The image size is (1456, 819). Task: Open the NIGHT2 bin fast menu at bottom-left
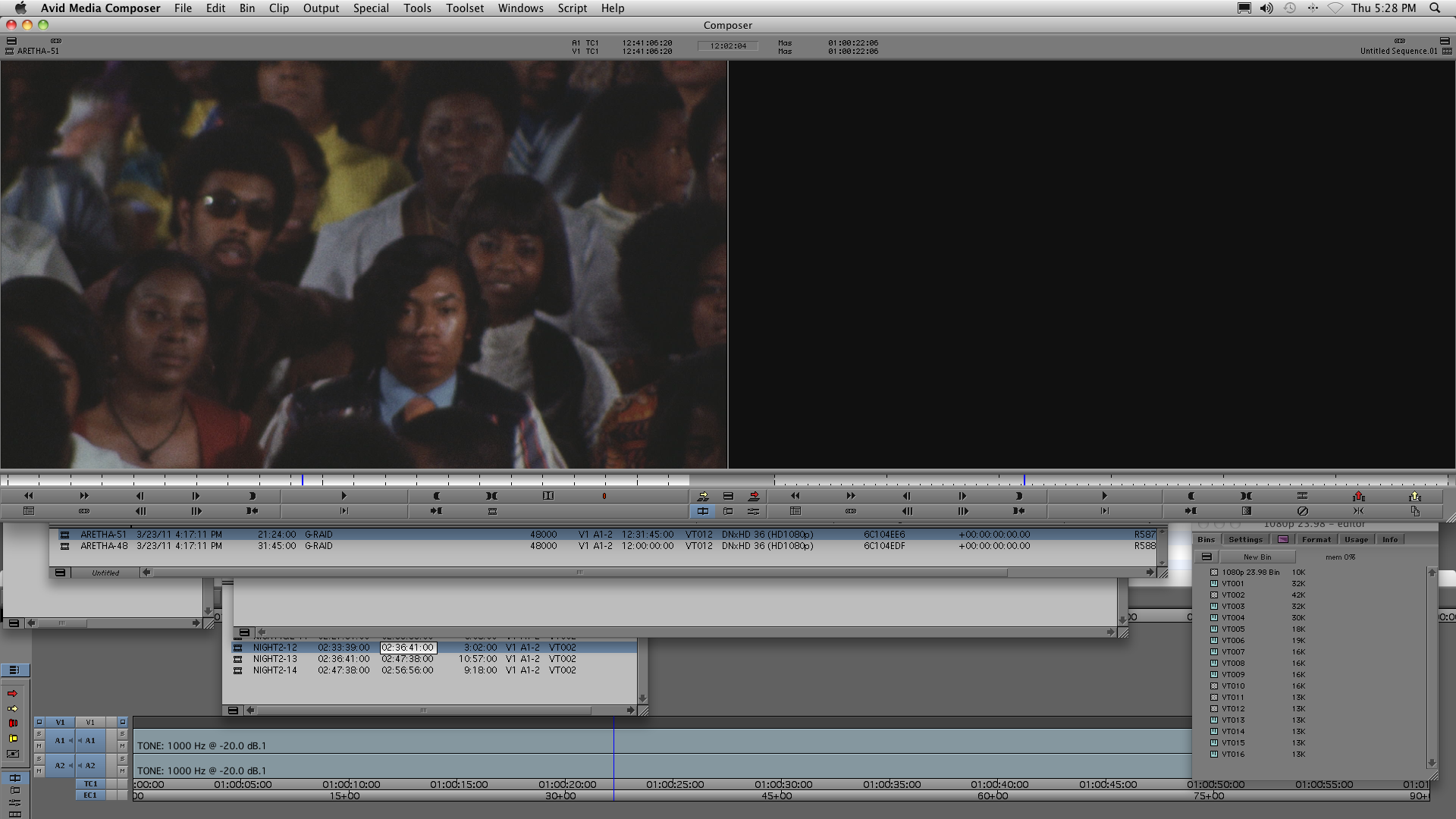coord(233,711)
